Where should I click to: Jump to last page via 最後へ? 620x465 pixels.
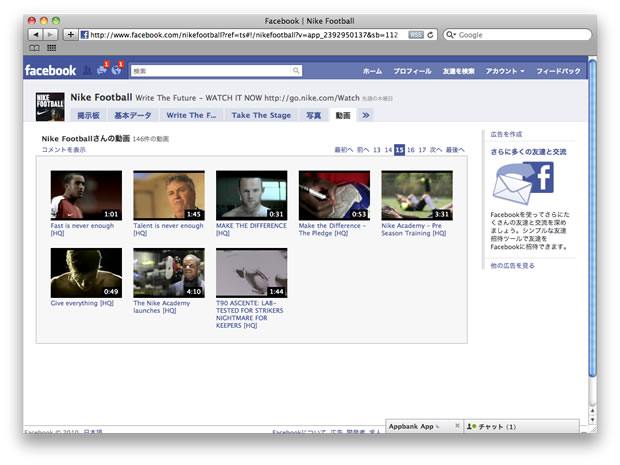tap(455, 150)
